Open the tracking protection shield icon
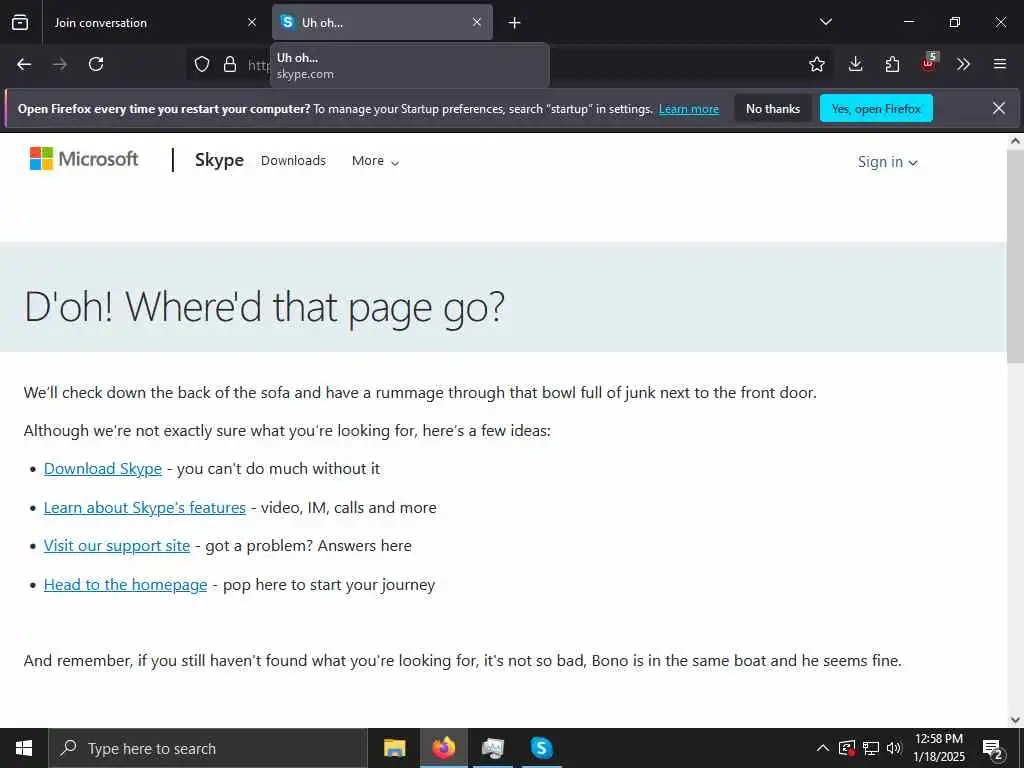 tap(202, 64)
